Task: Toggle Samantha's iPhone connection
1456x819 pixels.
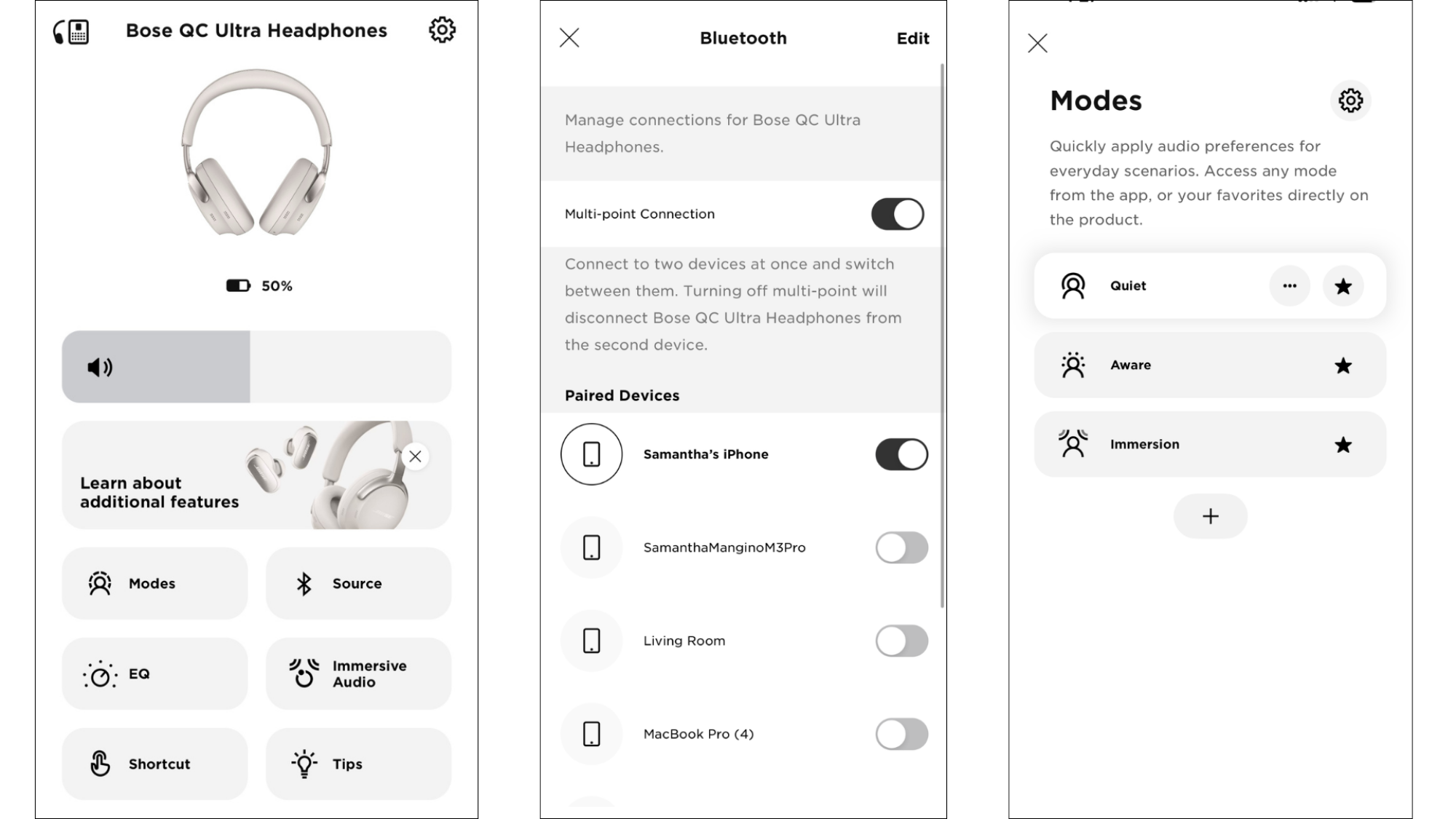Action: 899,454
